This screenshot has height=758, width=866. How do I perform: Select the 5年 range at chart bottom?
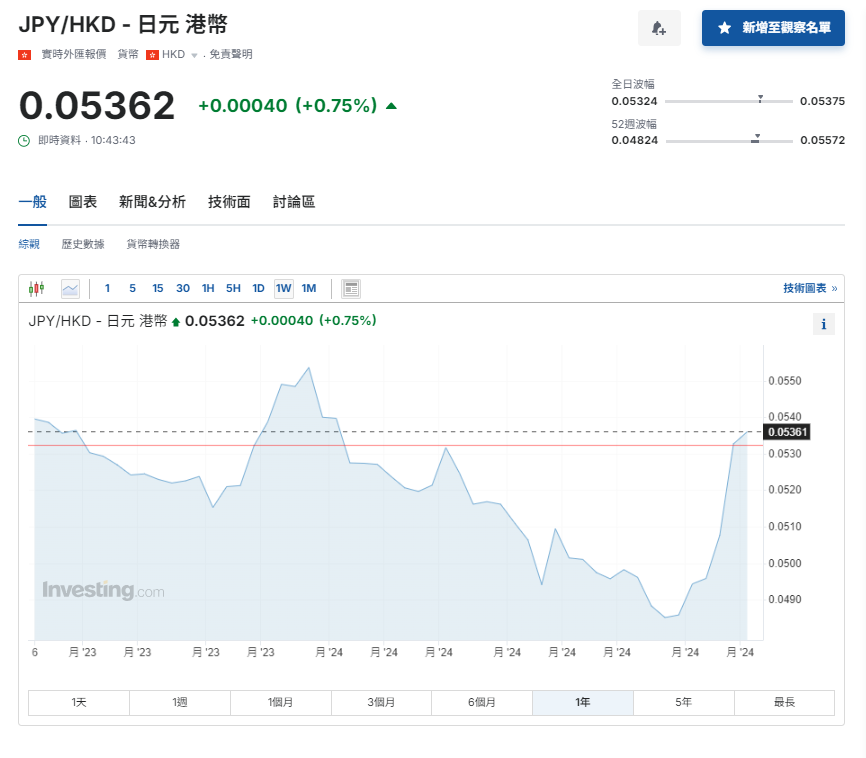point(683,702)
